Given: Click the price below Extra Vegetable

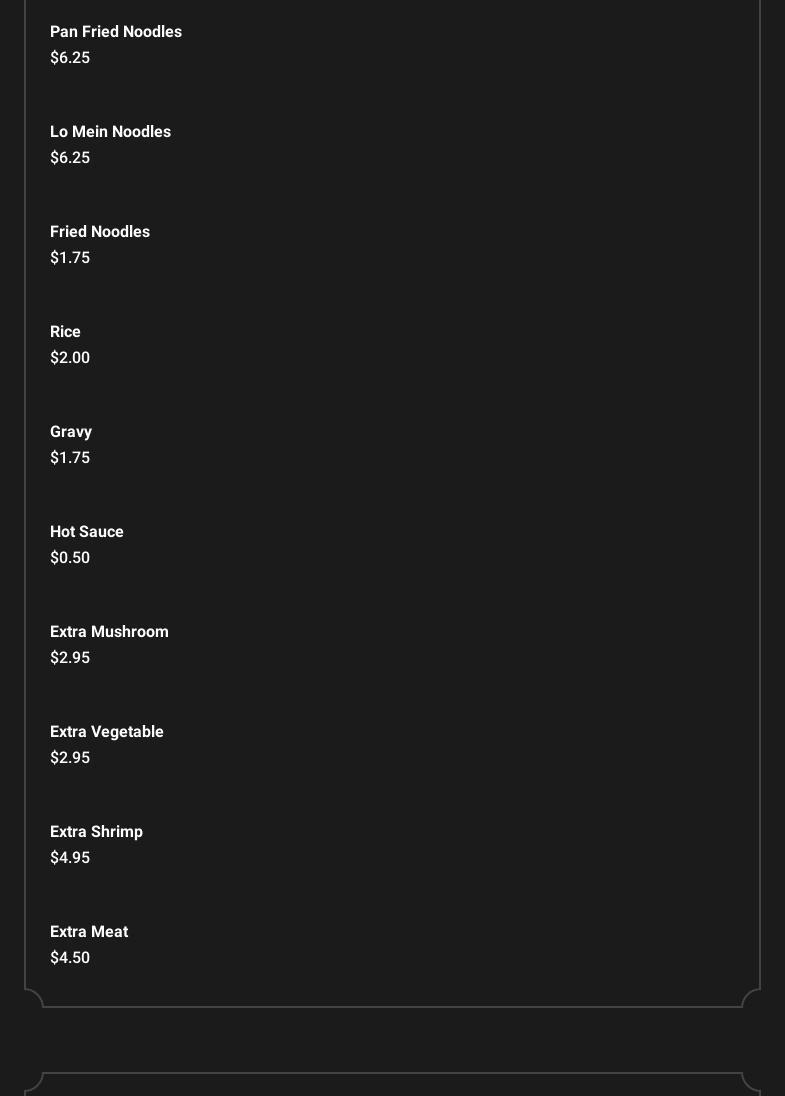Looking at the screenshot, I should pyautogui.click(x=70, y=758).
